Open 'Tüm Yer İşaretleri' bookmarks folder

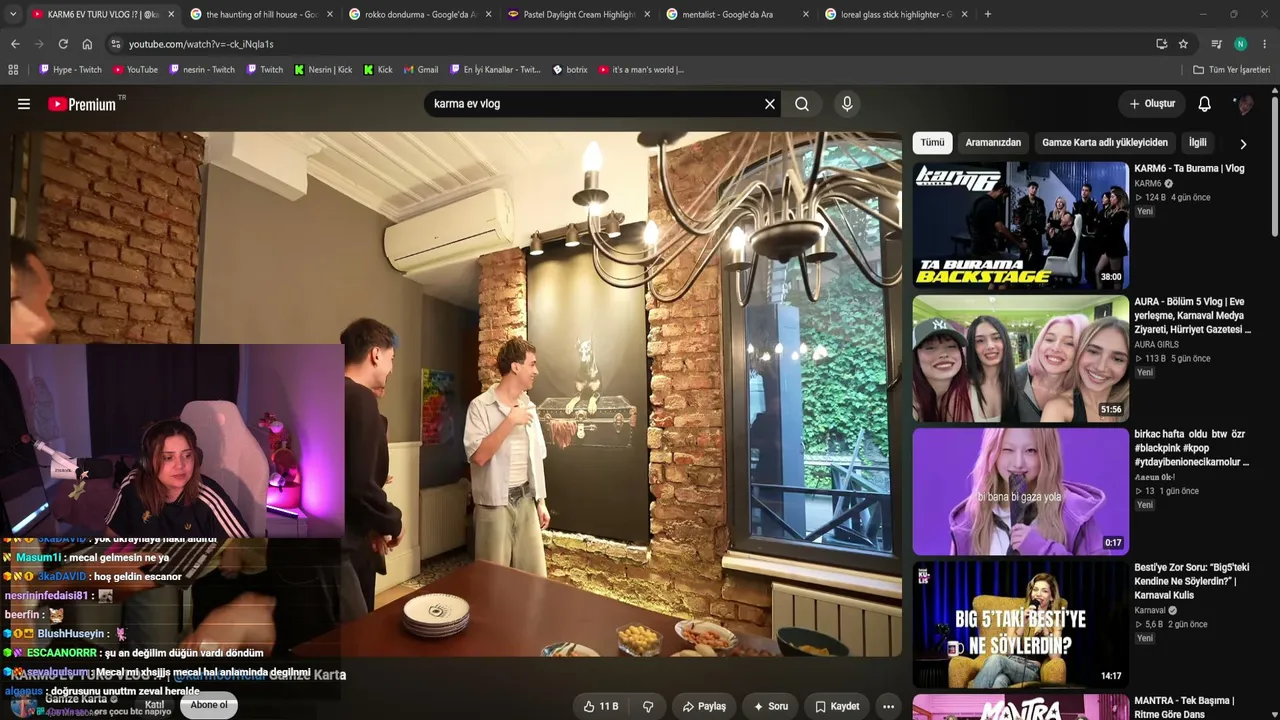point(1231,70)
